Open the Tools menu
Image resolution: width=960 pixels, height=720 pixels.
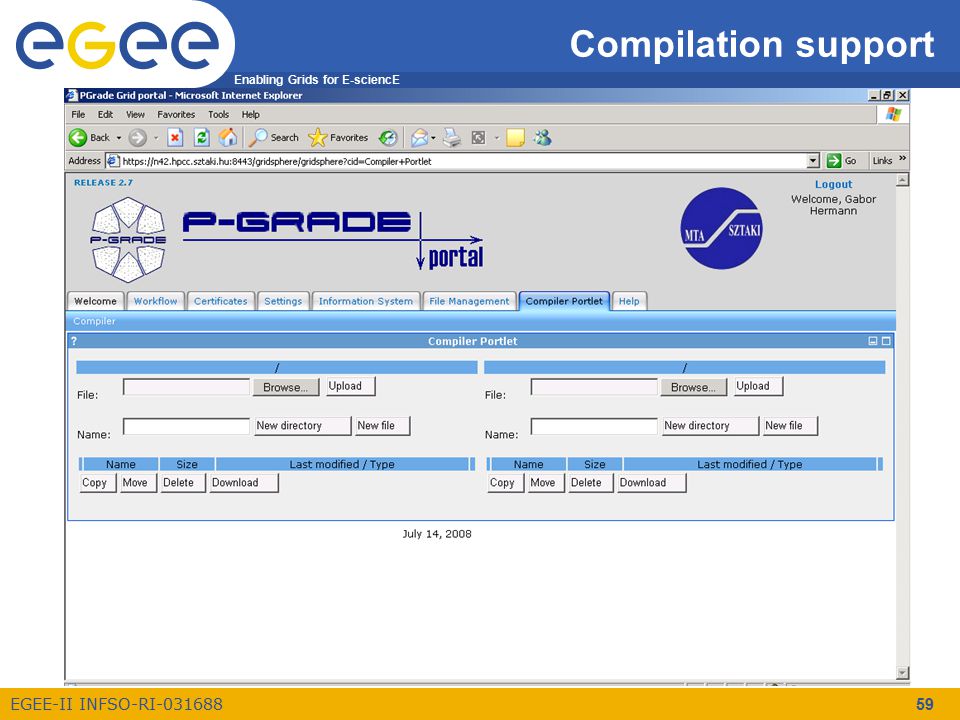tap(219, 114)
